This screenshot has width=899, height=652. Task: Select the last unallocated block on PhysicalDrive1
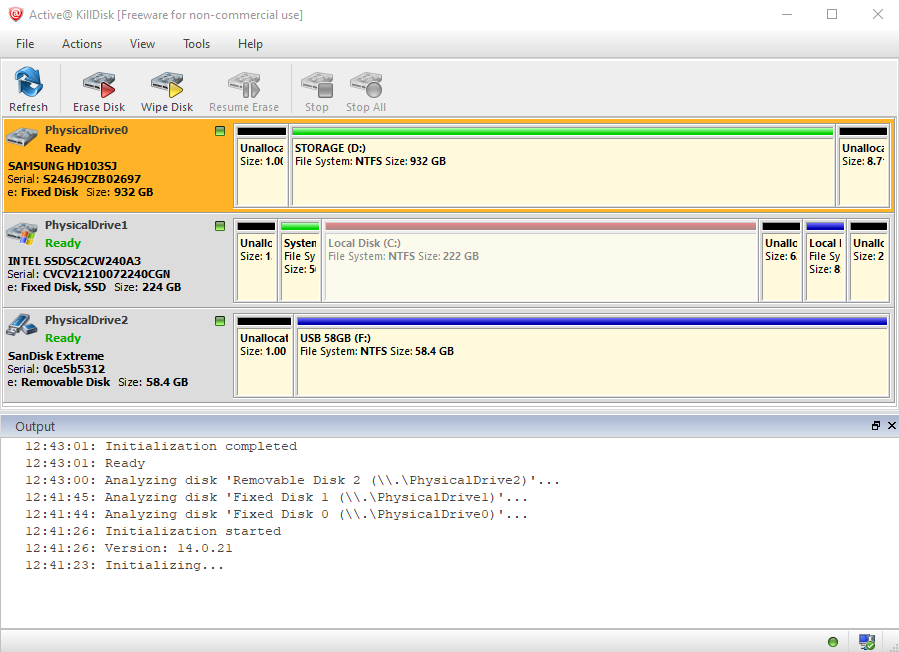tap(869, 261)
